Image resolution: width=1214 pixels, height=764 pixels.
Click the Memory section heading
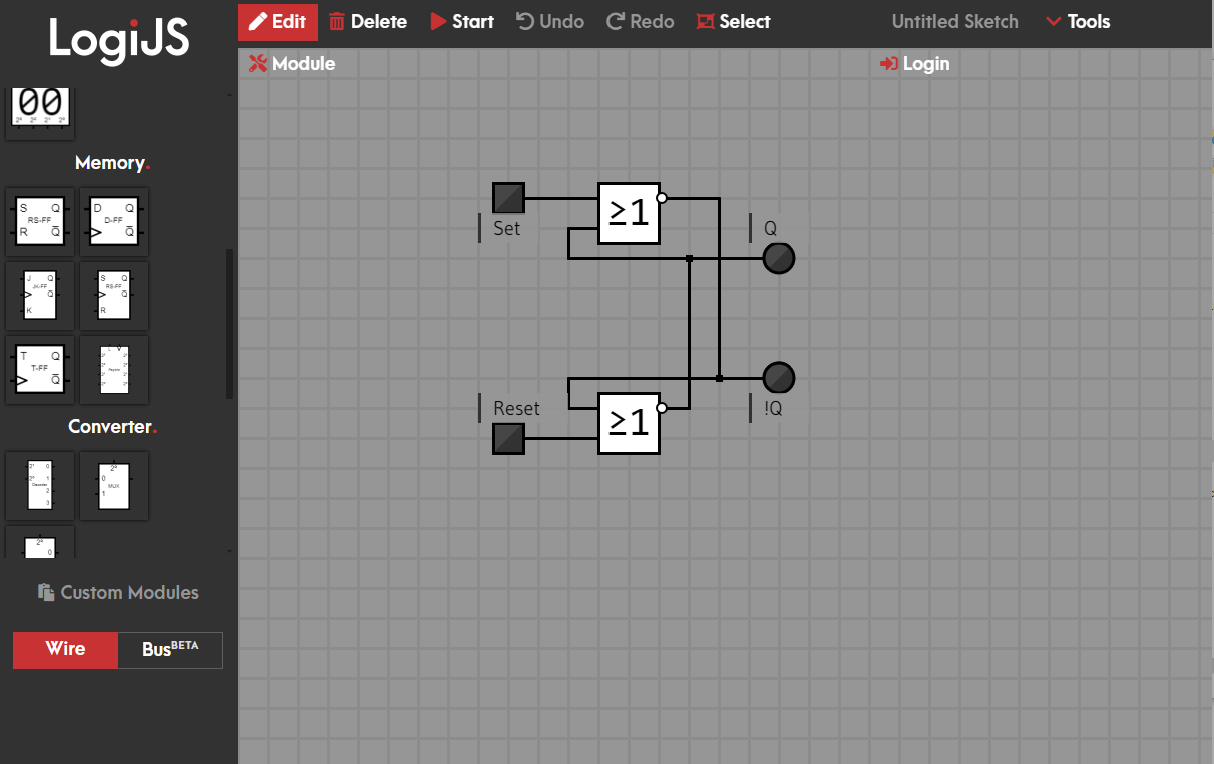[112, 163]
